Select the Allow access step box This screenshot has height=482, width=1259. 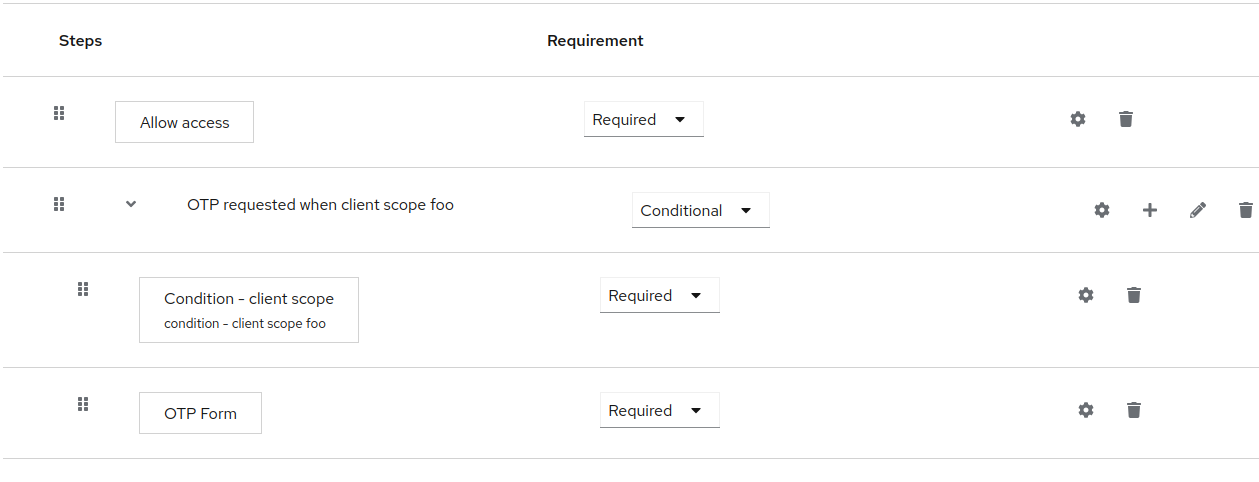coord(184,122)
